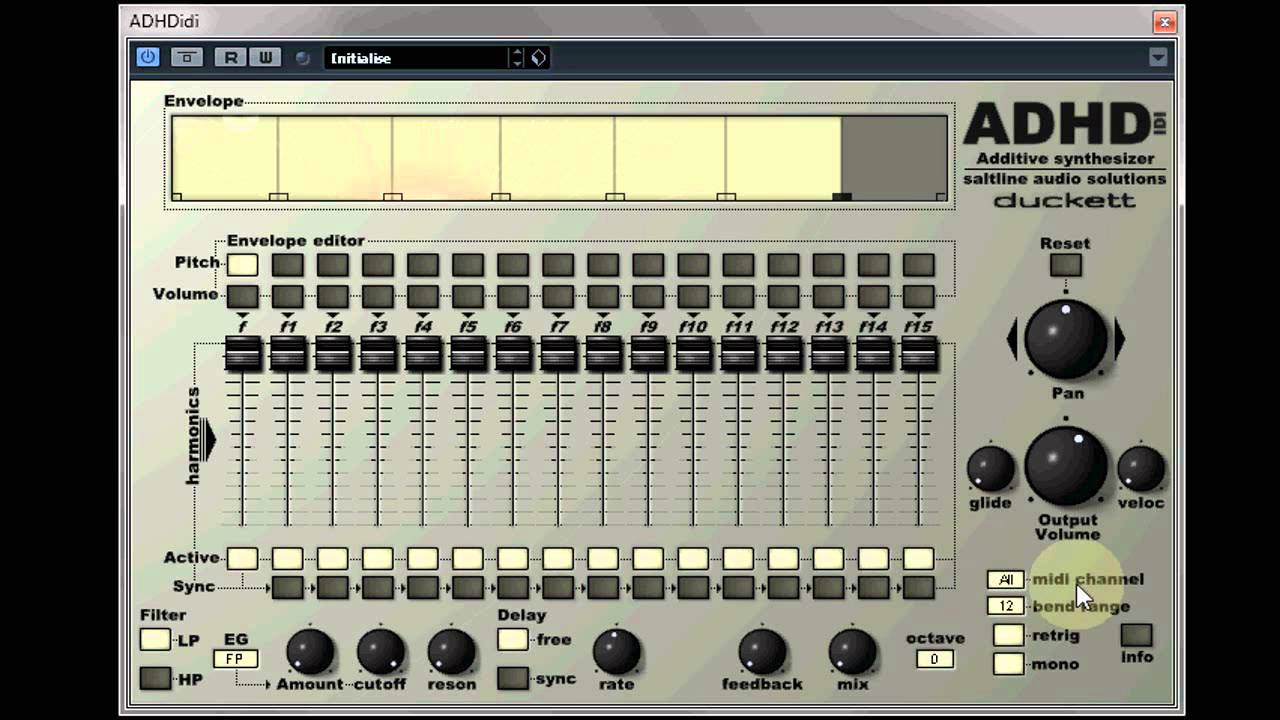The width and height of the screenshot is (1280, 720).
Task: Click the Output Volume knob
Action: click(x=1065, y=465)
